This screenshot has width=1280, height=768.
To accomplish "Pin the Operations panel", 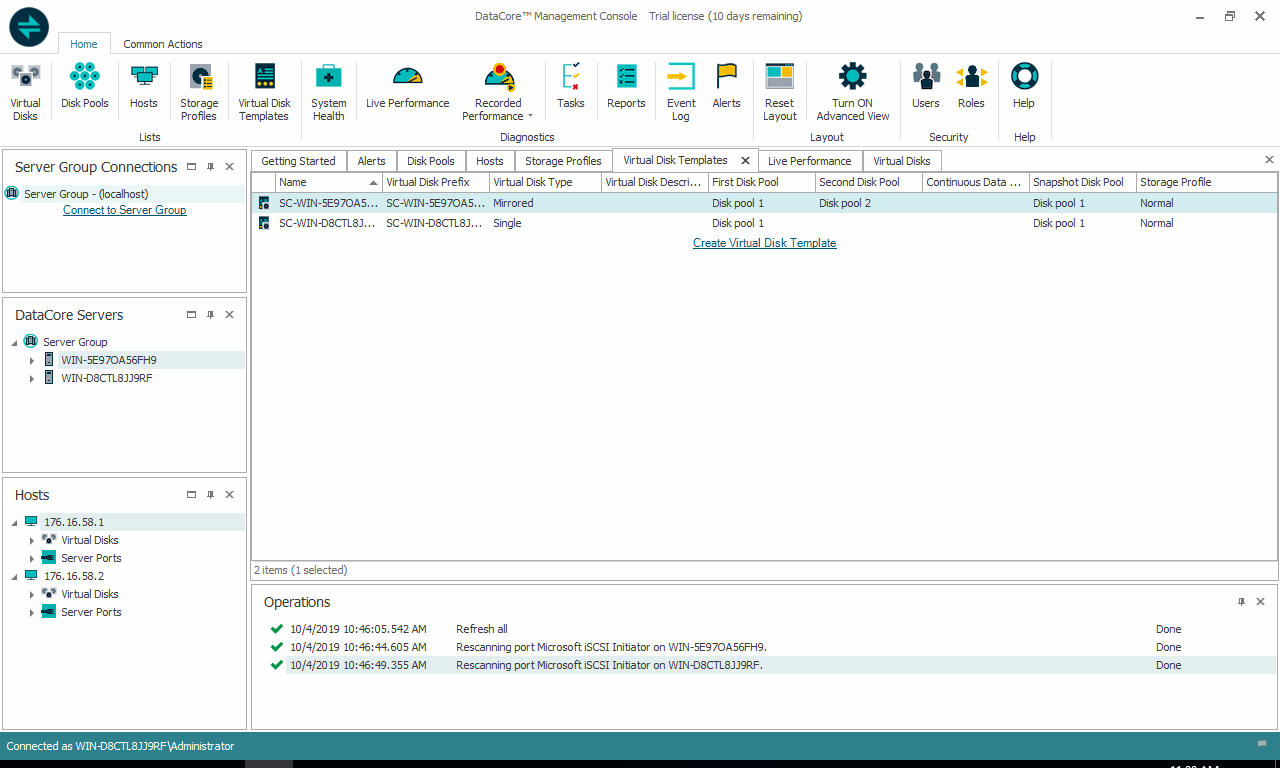I will coord(1242,602).
